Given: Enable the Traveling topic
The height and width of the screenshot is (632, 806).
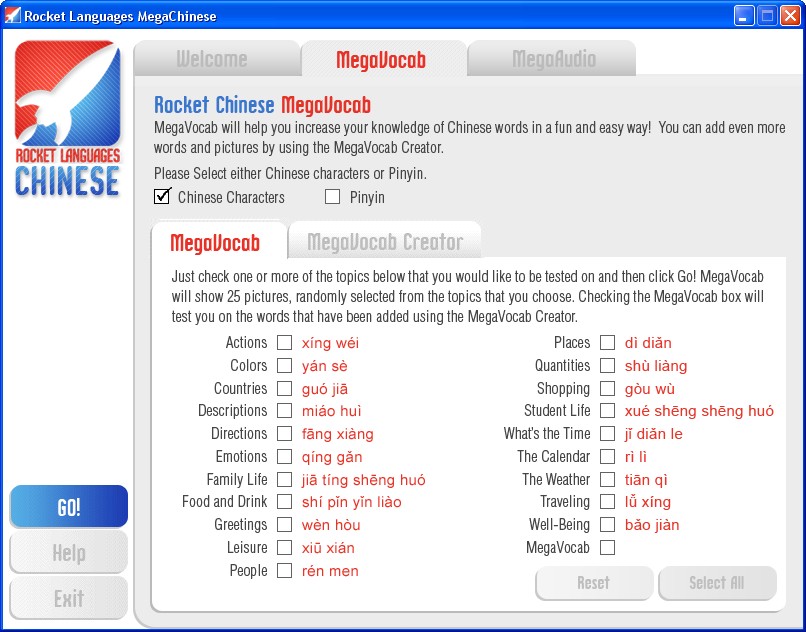Looking at the screenshot, I should point(608,502).
